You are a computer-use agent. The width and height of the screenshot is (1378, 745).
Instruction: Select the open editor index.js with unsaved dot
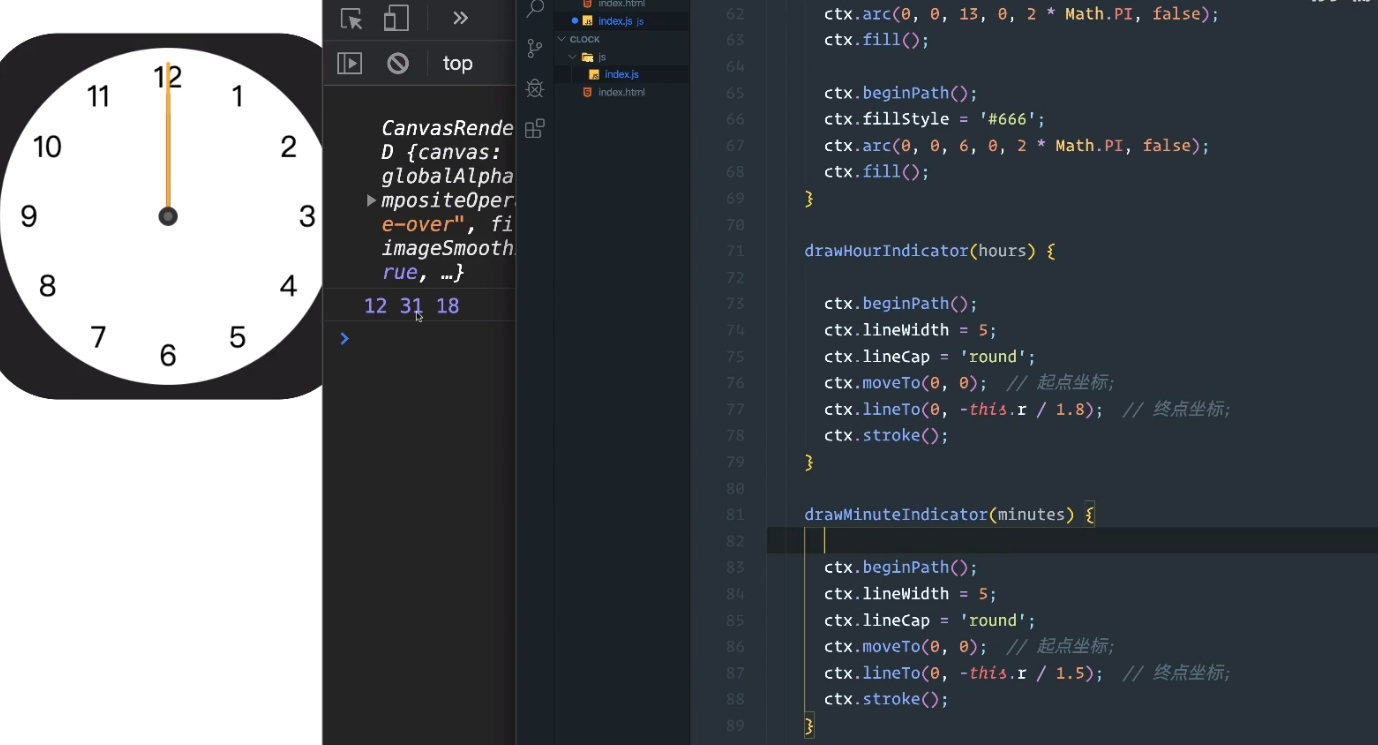pos(622,21)
